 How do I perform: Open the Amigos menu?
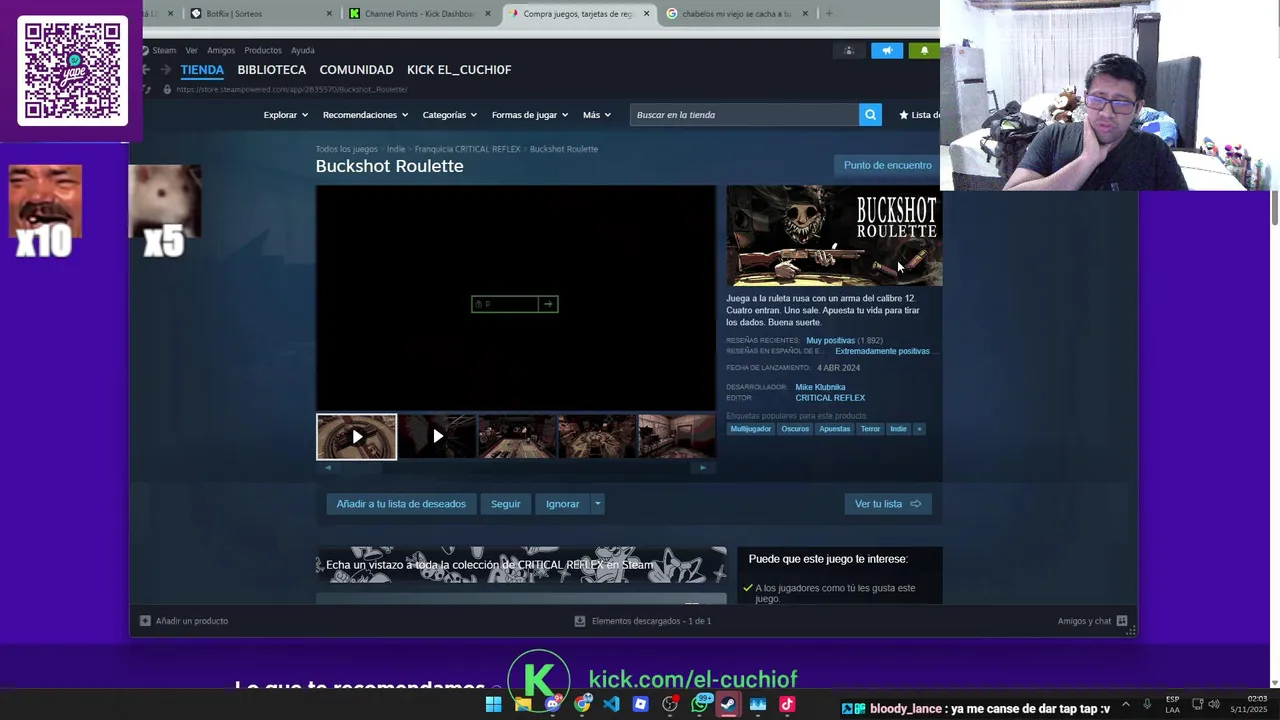coord(221,50)
